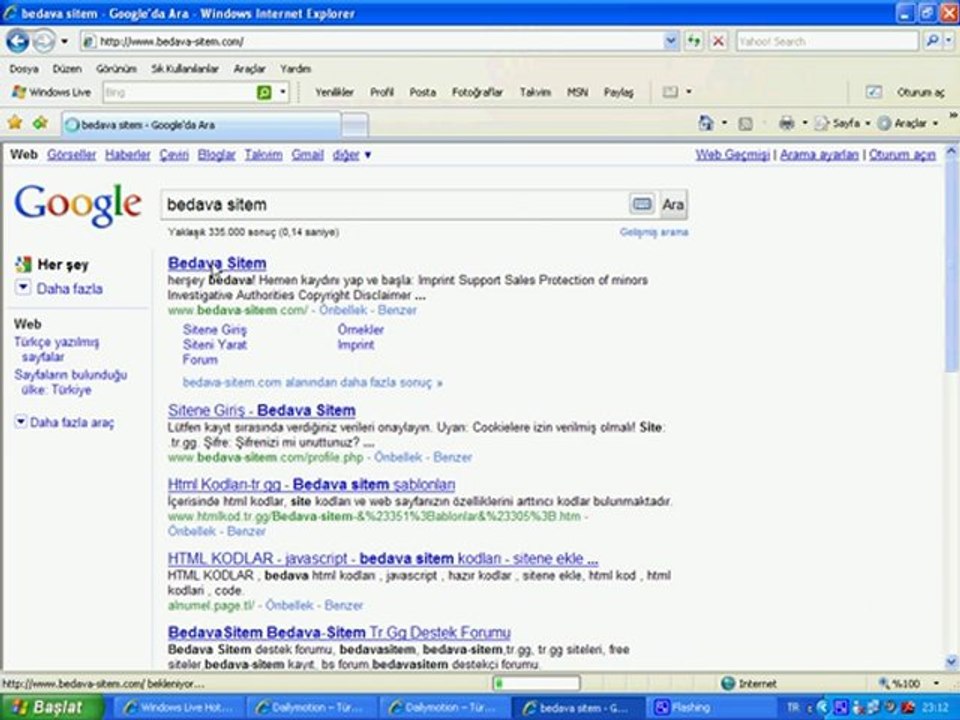Click the browser Forward arrow button
960x720 pixels.
point(44,41)
